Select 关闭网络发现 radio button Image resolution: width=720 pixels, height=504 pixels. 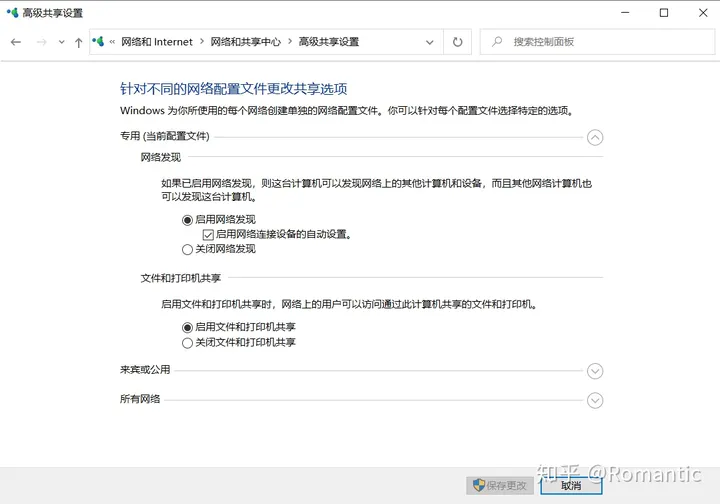coord(187,249)
